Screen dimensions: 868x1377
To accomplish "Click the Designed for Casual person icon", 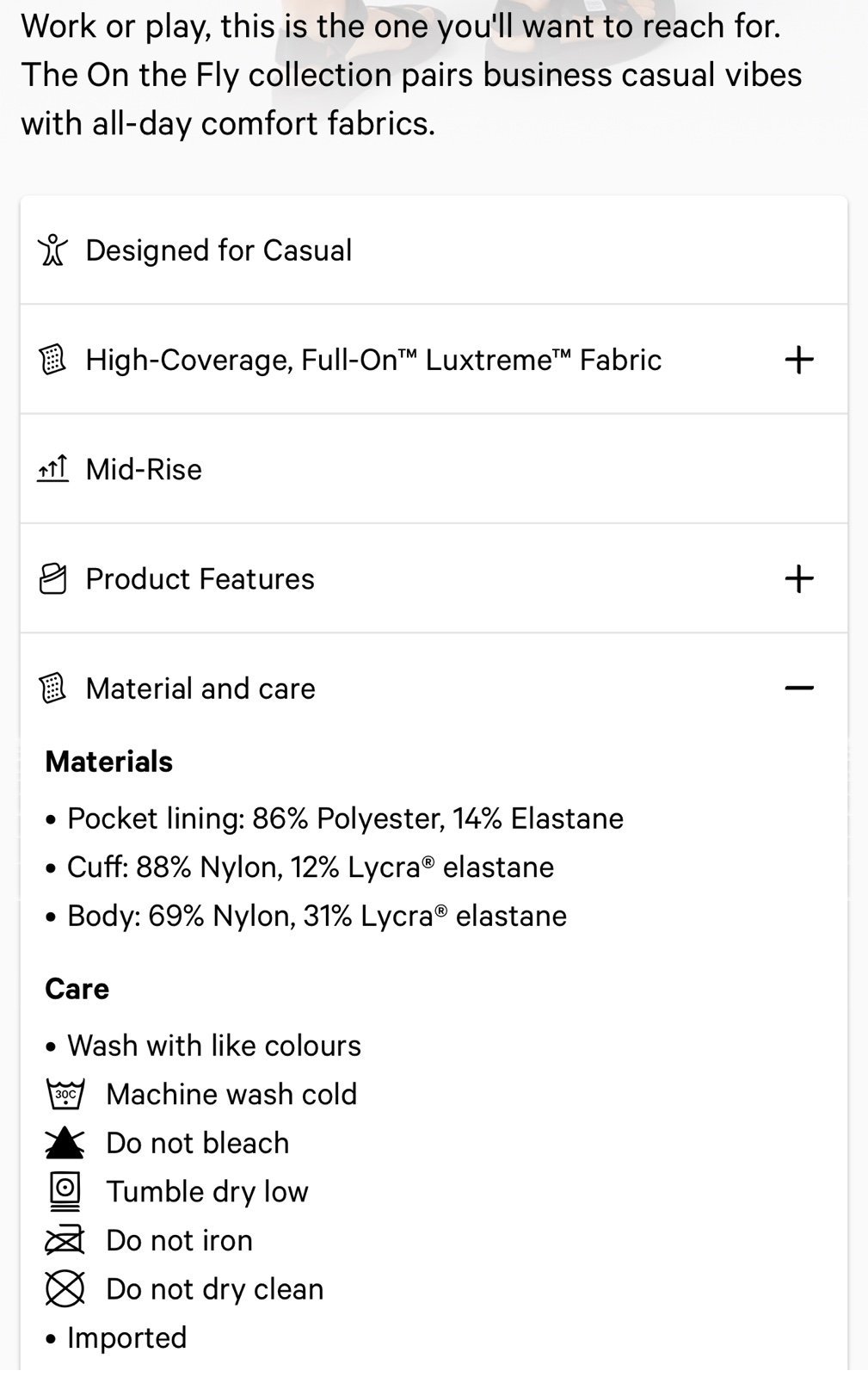I will tap(52, 250).
